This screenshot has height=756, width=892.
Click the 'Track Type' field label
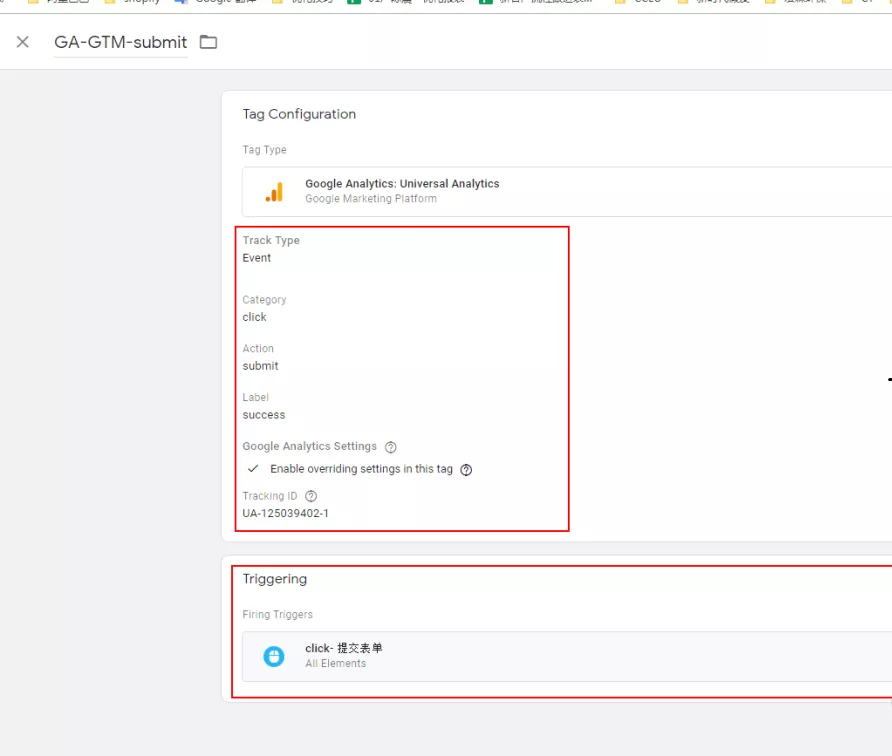click(271, 240)
